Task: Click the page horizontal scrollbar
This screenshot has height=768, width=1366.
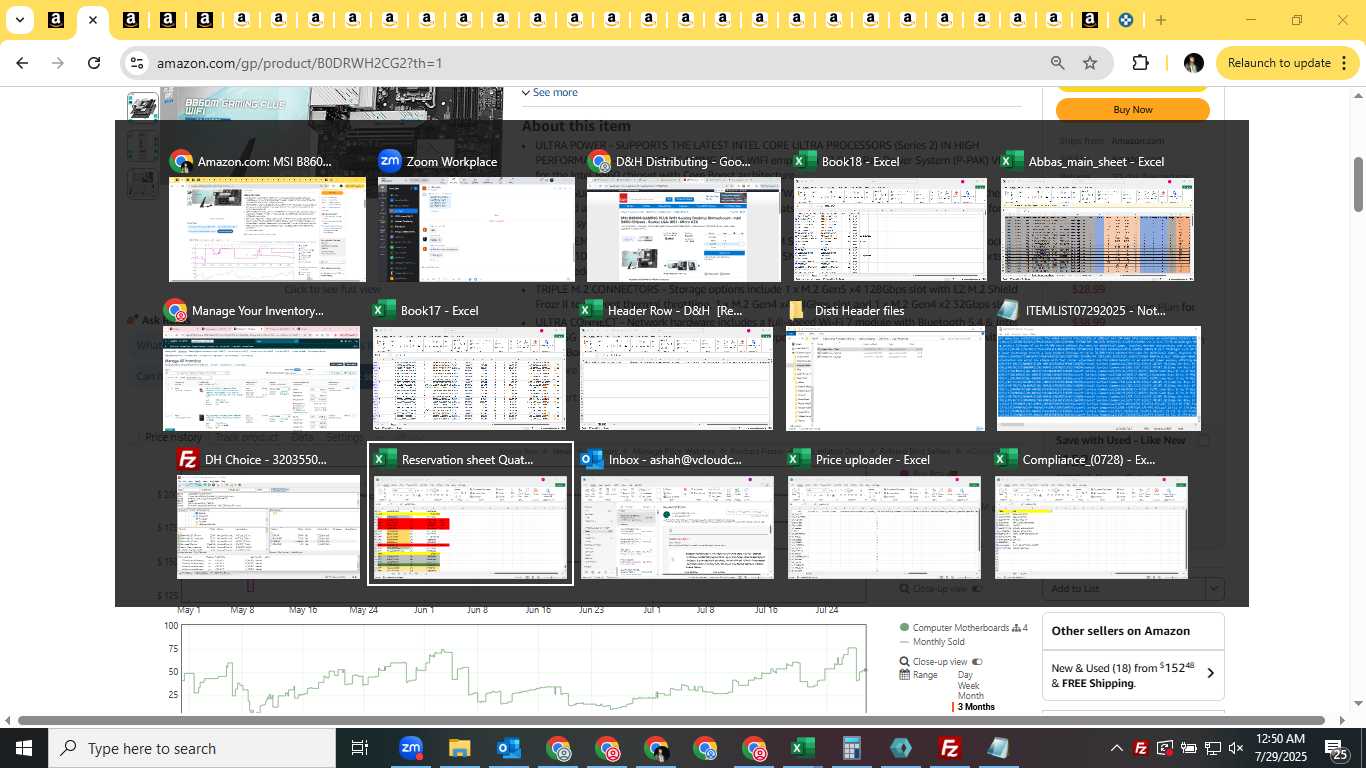Action: tap(671, 720)
